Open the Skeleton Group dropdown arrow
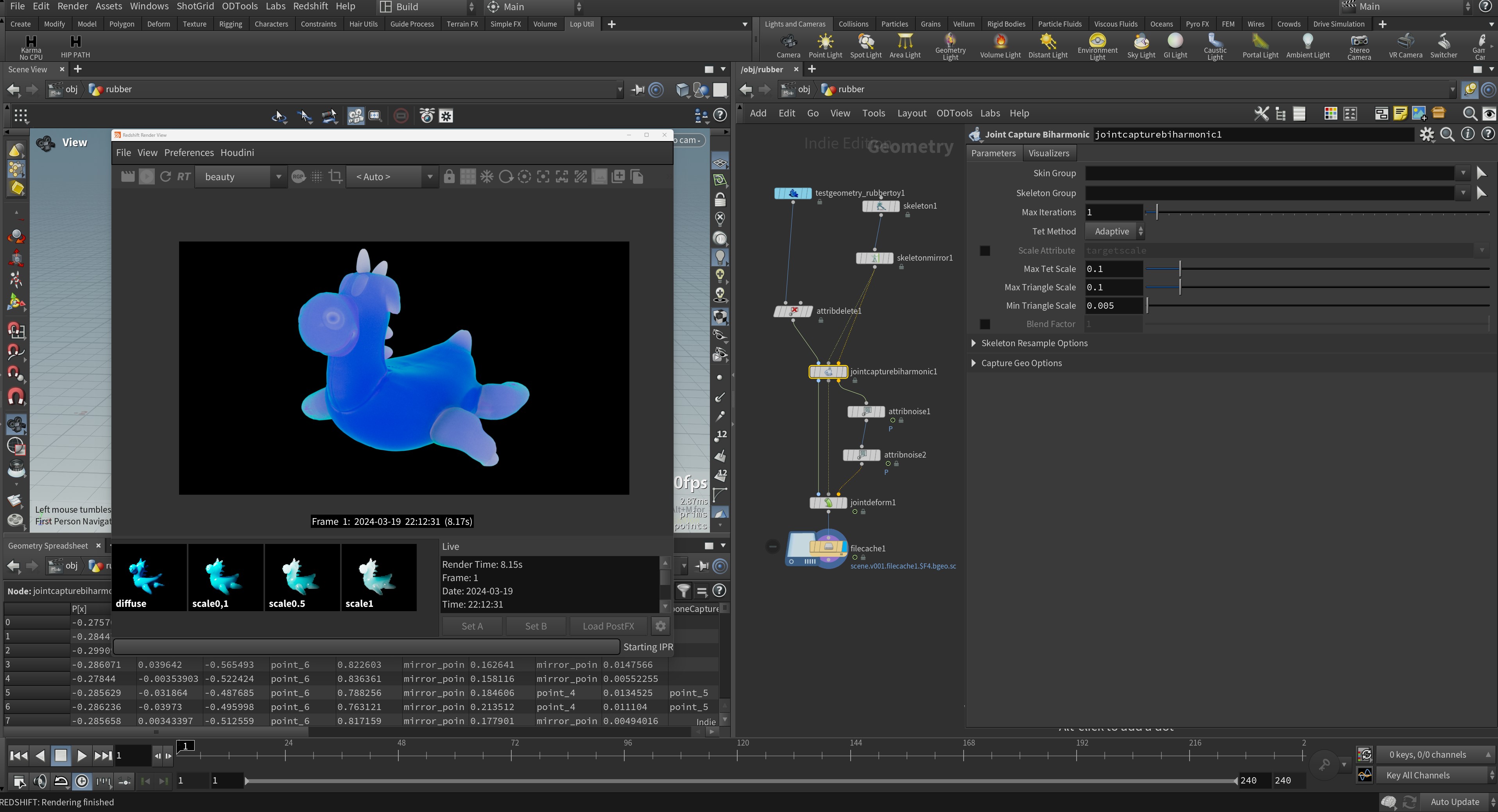 pos(1463,193)
